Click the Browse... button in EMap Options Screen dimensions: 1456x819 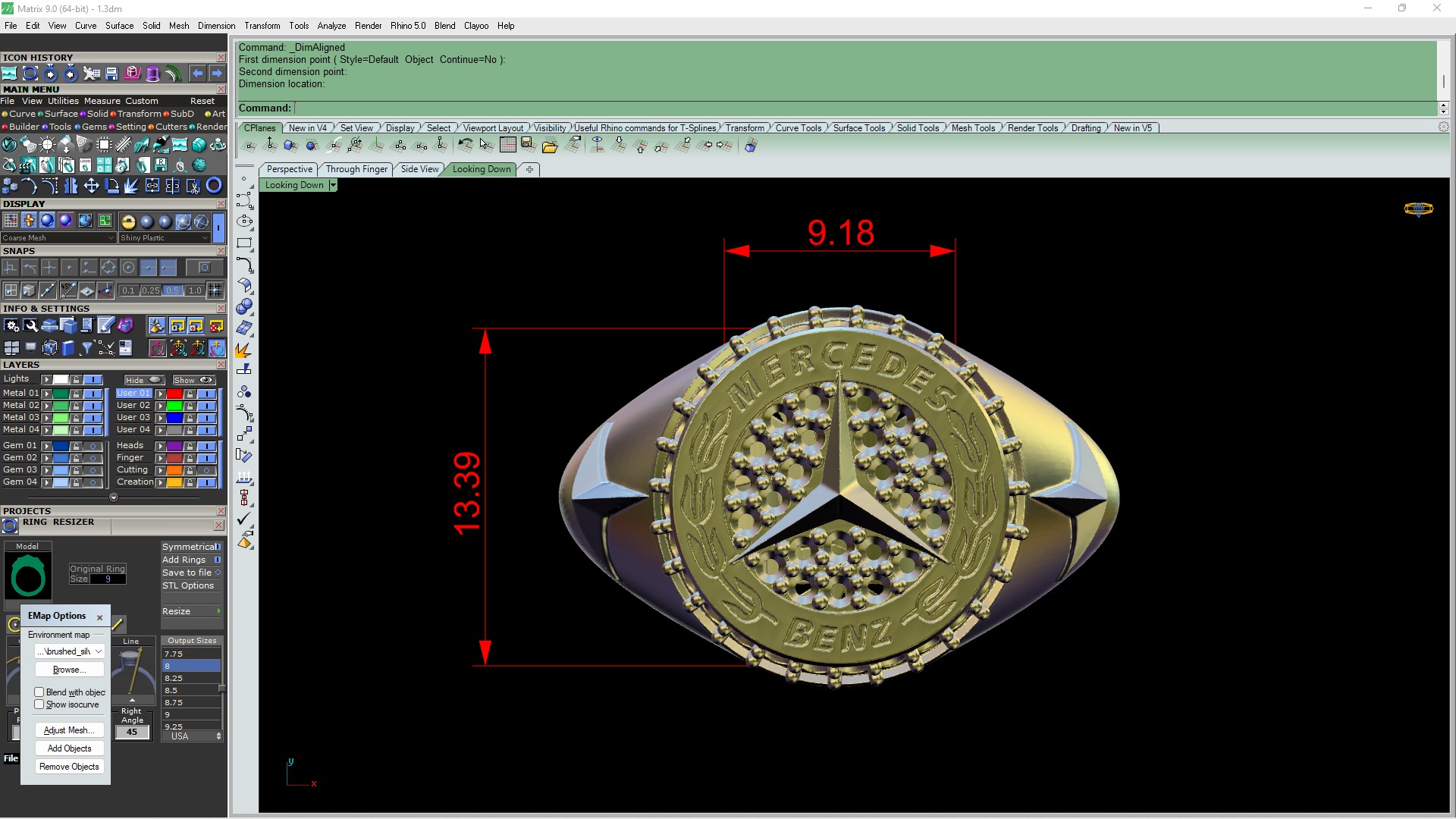pyautogui.click(x=70, y=670)
